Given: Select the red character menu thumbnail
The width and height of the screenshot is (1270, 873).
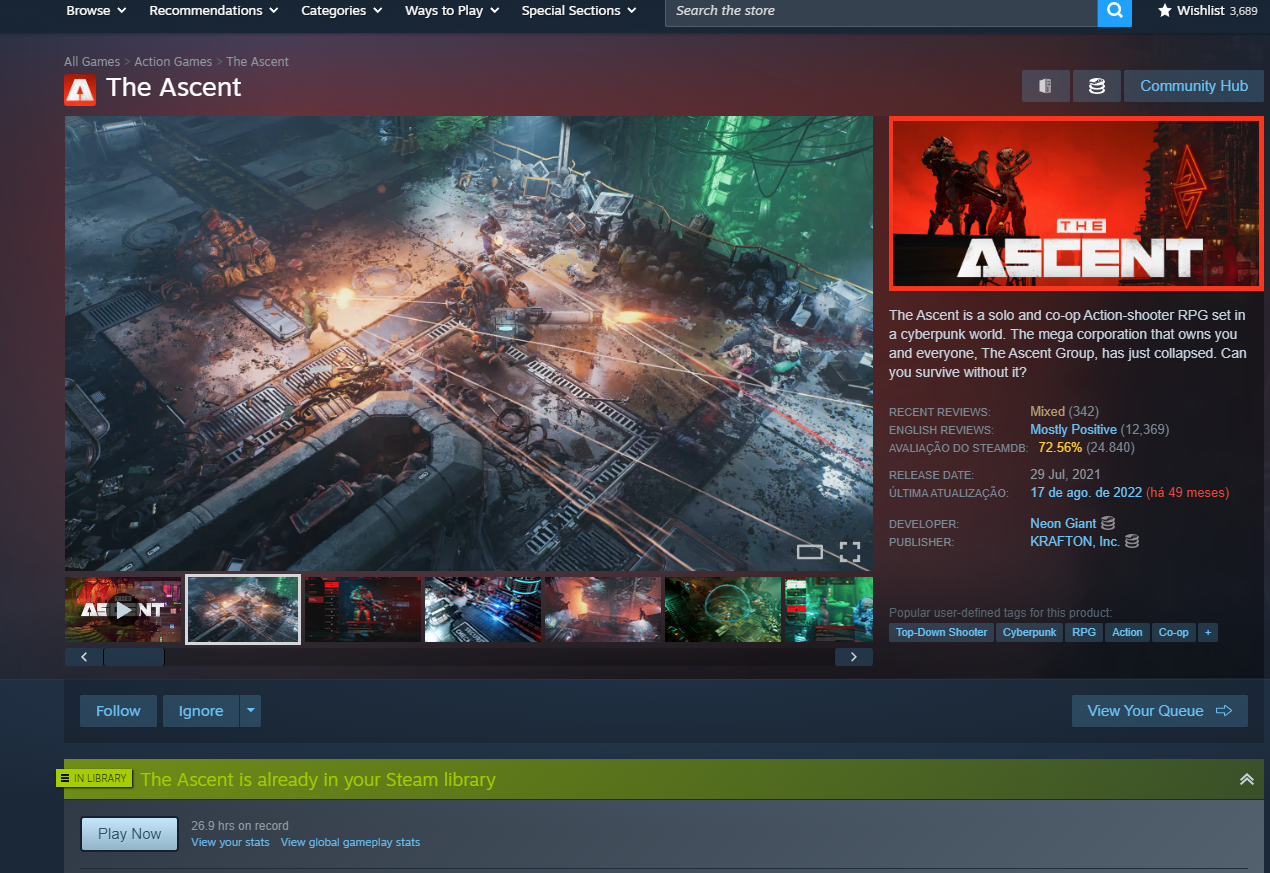Looking at the screenshot, I should tap(363, 609).
